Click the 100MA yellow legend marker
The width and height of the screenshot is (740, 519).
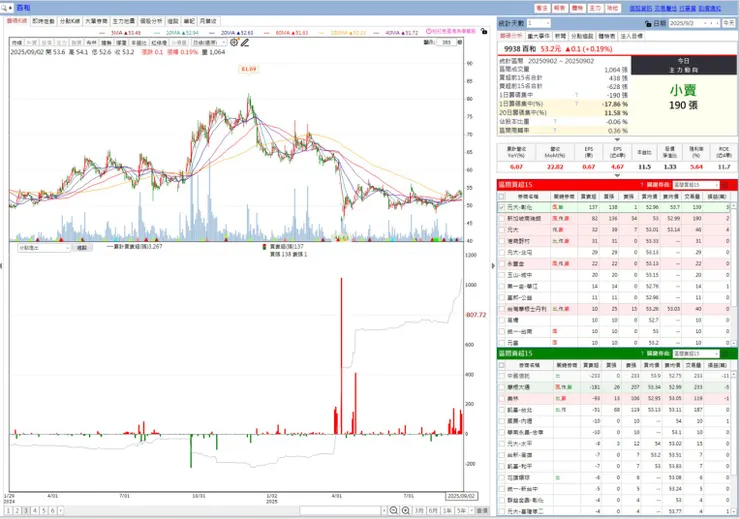pos(322,33)
